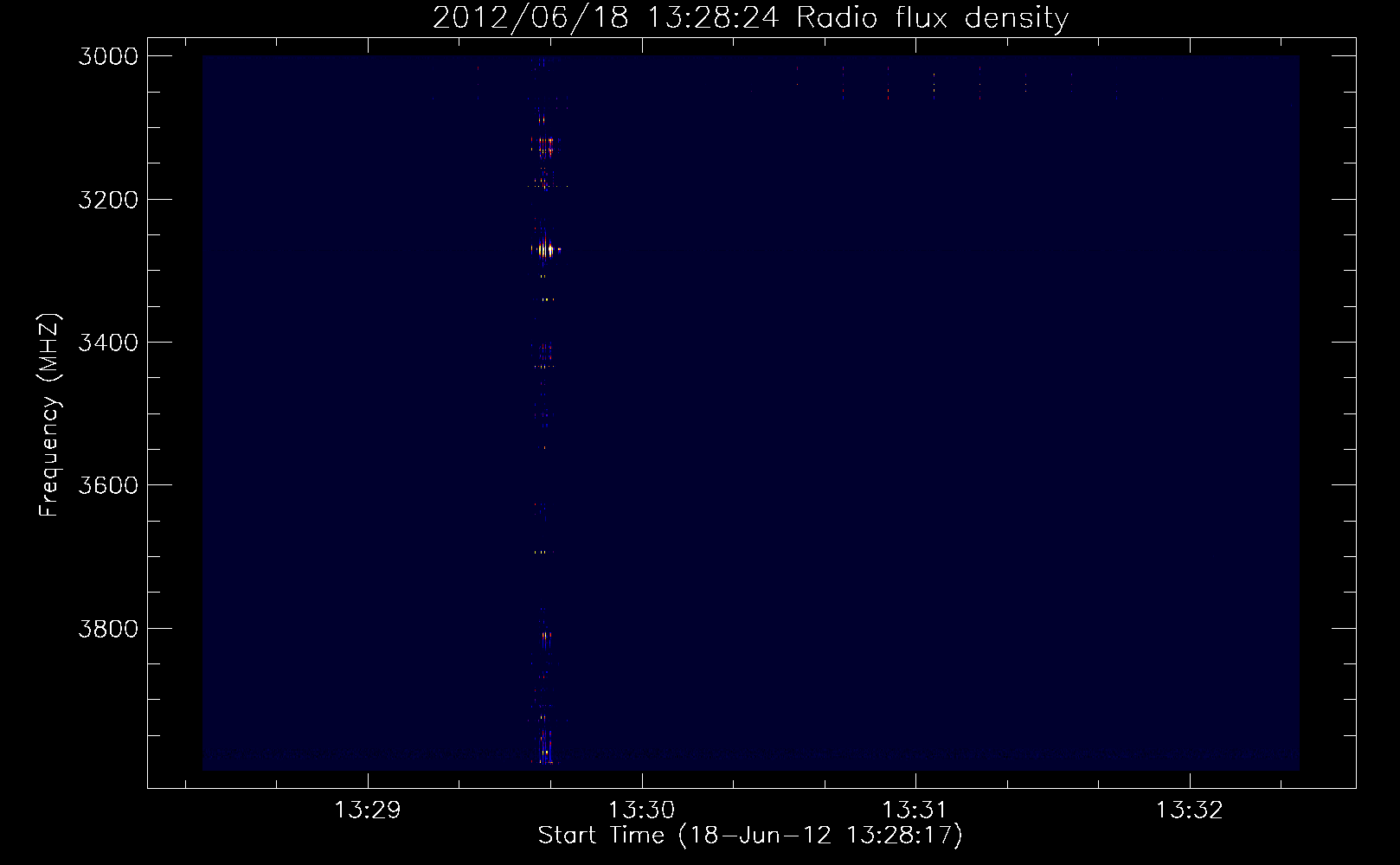Click the 3400 frequency axis label
This screenshot has height=865, width=1400.
(108, 343)
